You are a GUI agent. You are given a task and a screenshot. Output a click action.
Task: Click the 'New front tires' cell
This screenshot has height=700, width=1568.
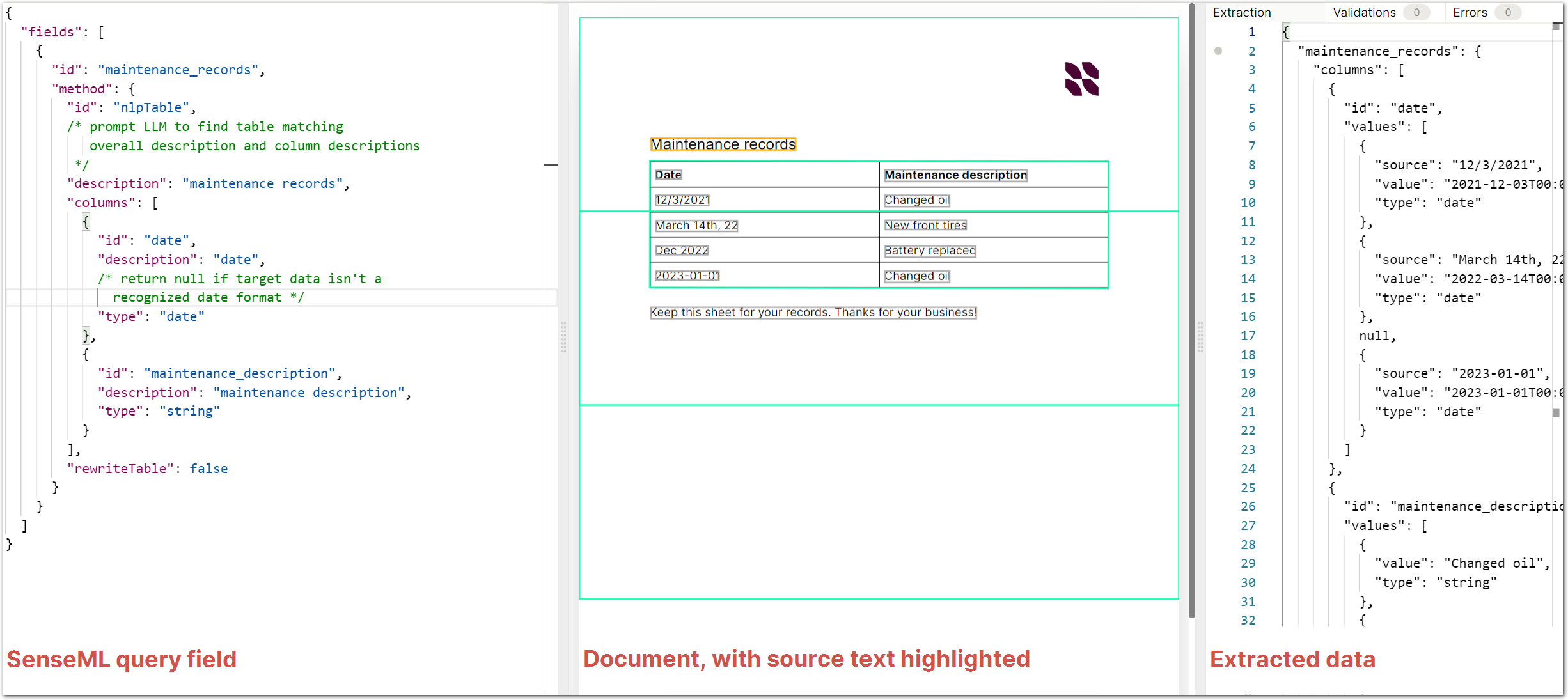[925, 225]
